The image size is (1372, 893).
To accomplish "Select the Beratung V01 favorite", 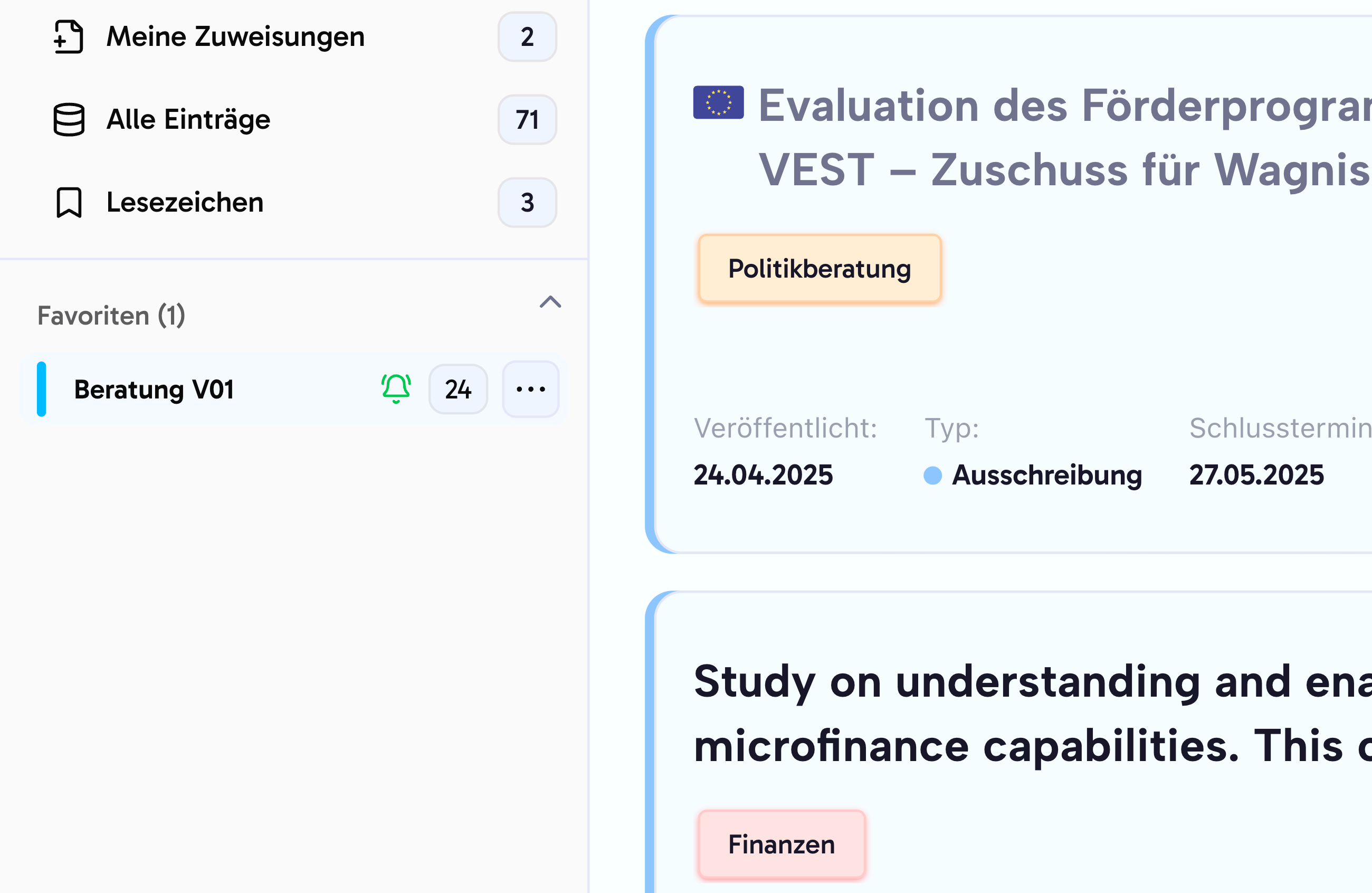I will tap(154, 389).
